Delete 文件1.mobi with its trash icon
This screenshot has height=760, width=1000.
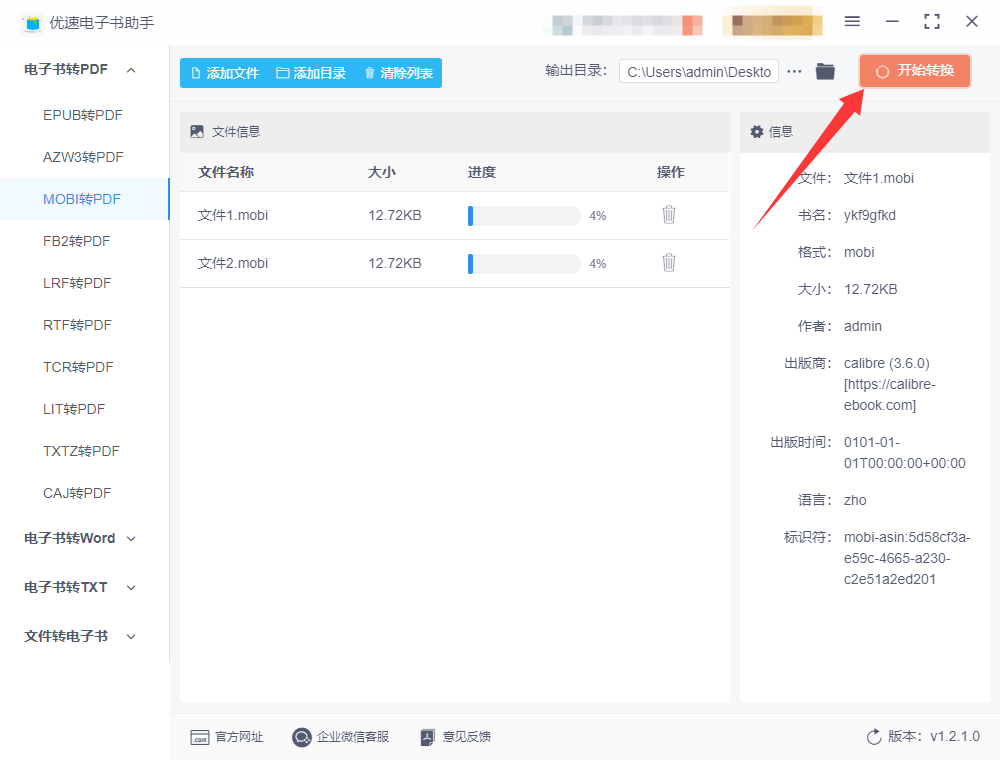tap(668, 215)
